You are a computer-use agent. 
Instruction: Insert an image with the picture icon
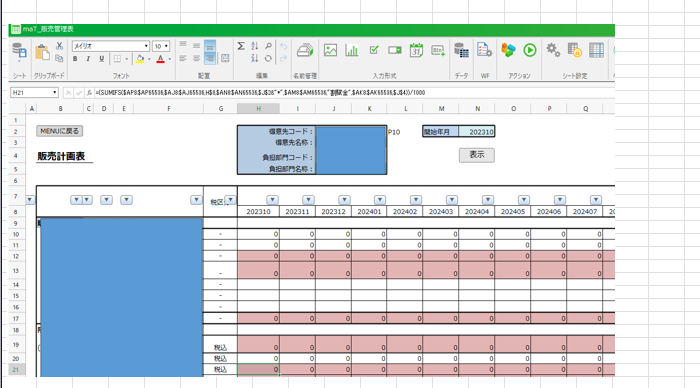[330, 50]
